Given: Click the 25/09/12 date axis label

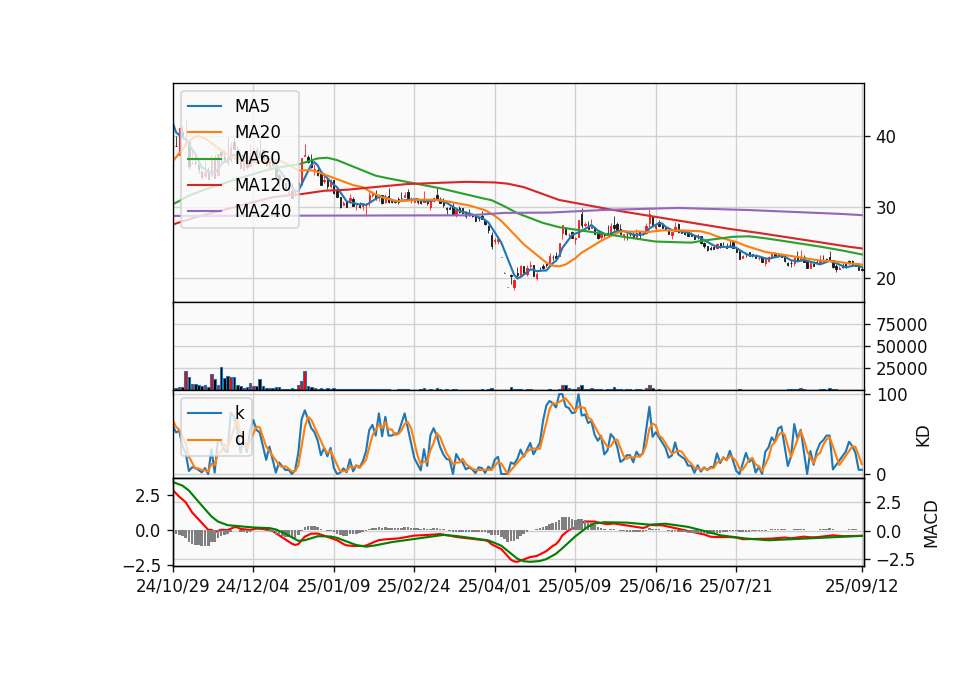Looking at the screenshot, I should [x=861, y=586].
